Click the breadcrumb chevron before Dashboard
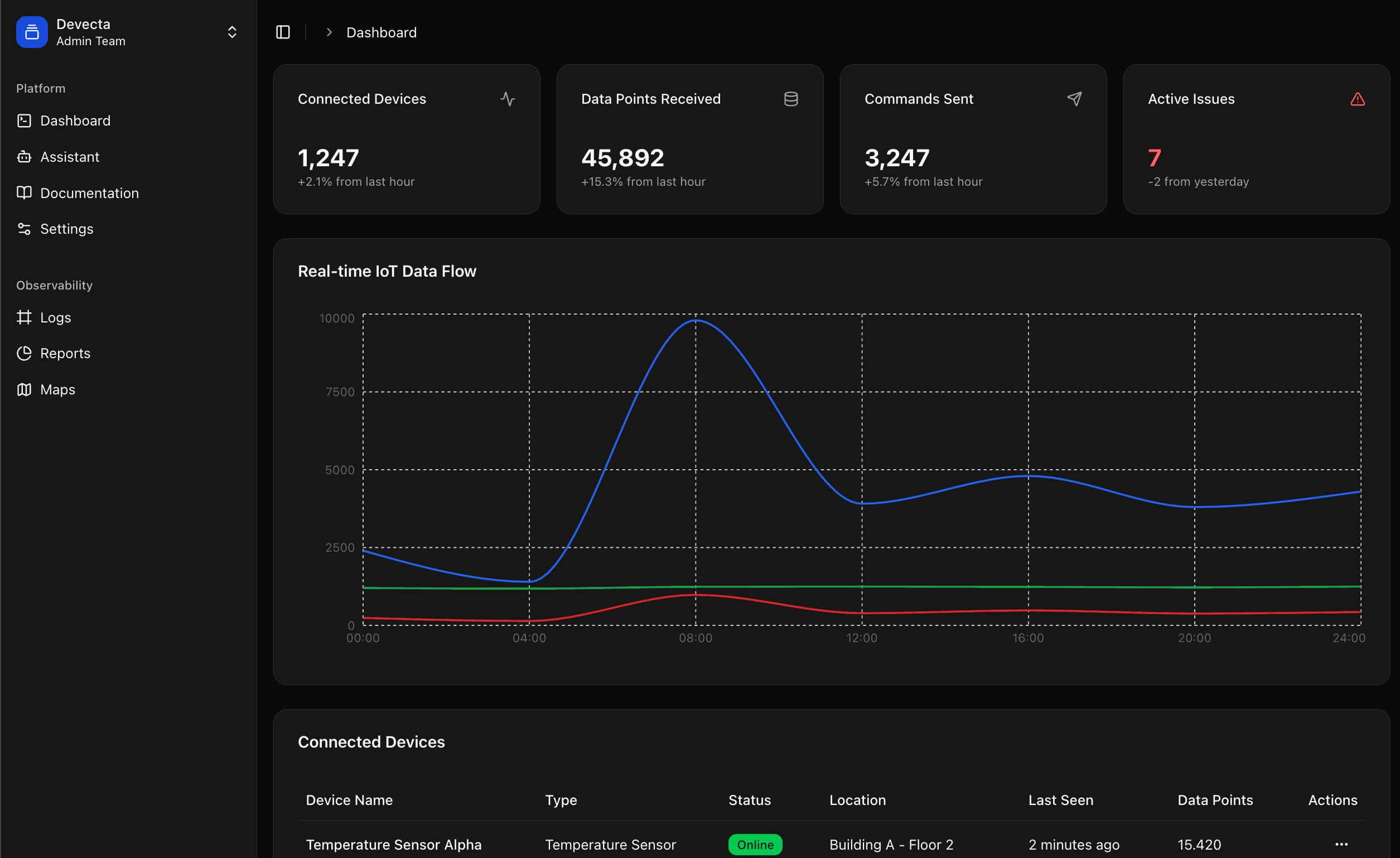The width and height of the screenshot is (1400, 858). coord(329,32)
